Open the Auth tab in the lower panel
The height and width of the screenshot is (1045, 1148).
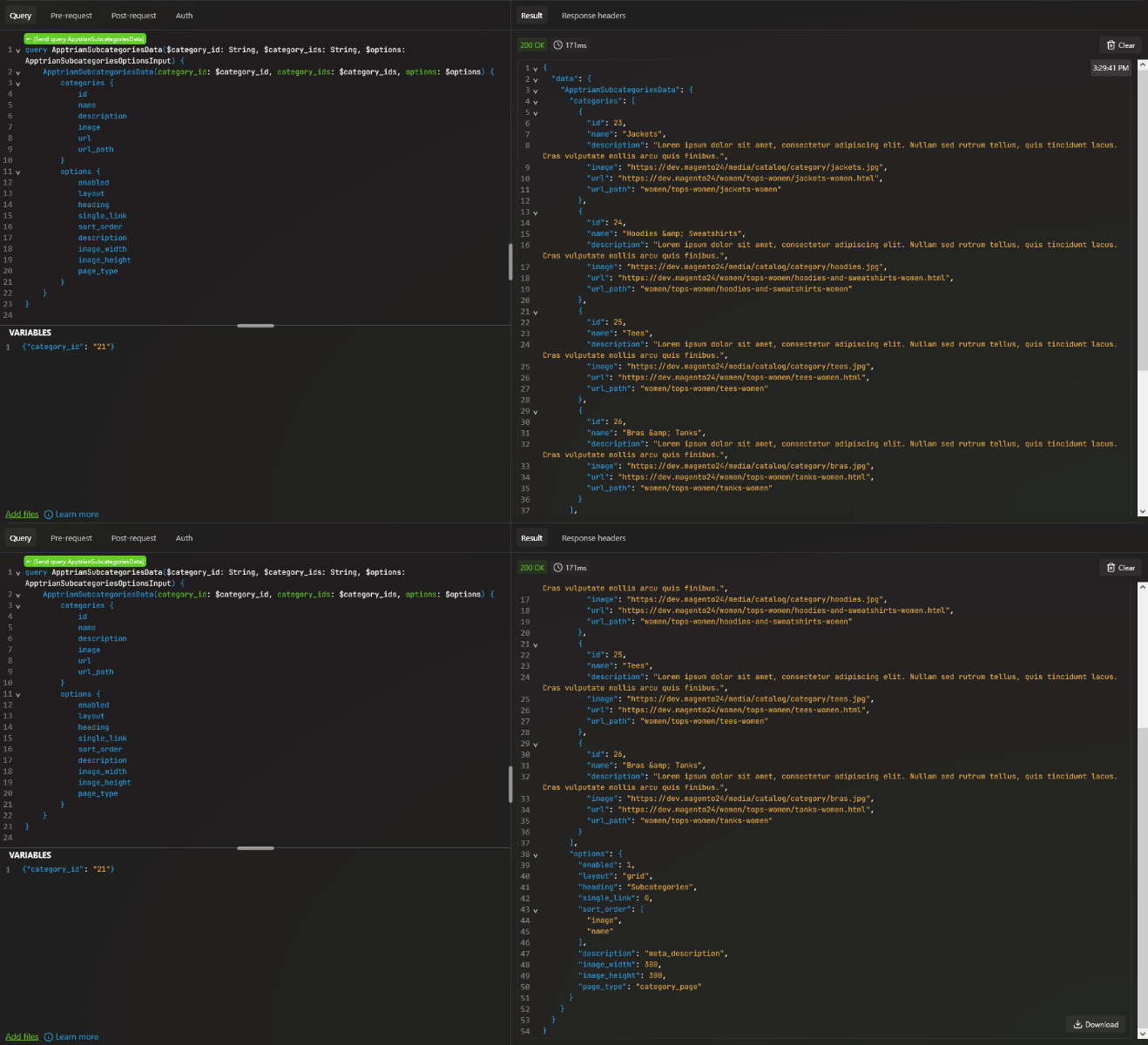click(x=184, y=538)
